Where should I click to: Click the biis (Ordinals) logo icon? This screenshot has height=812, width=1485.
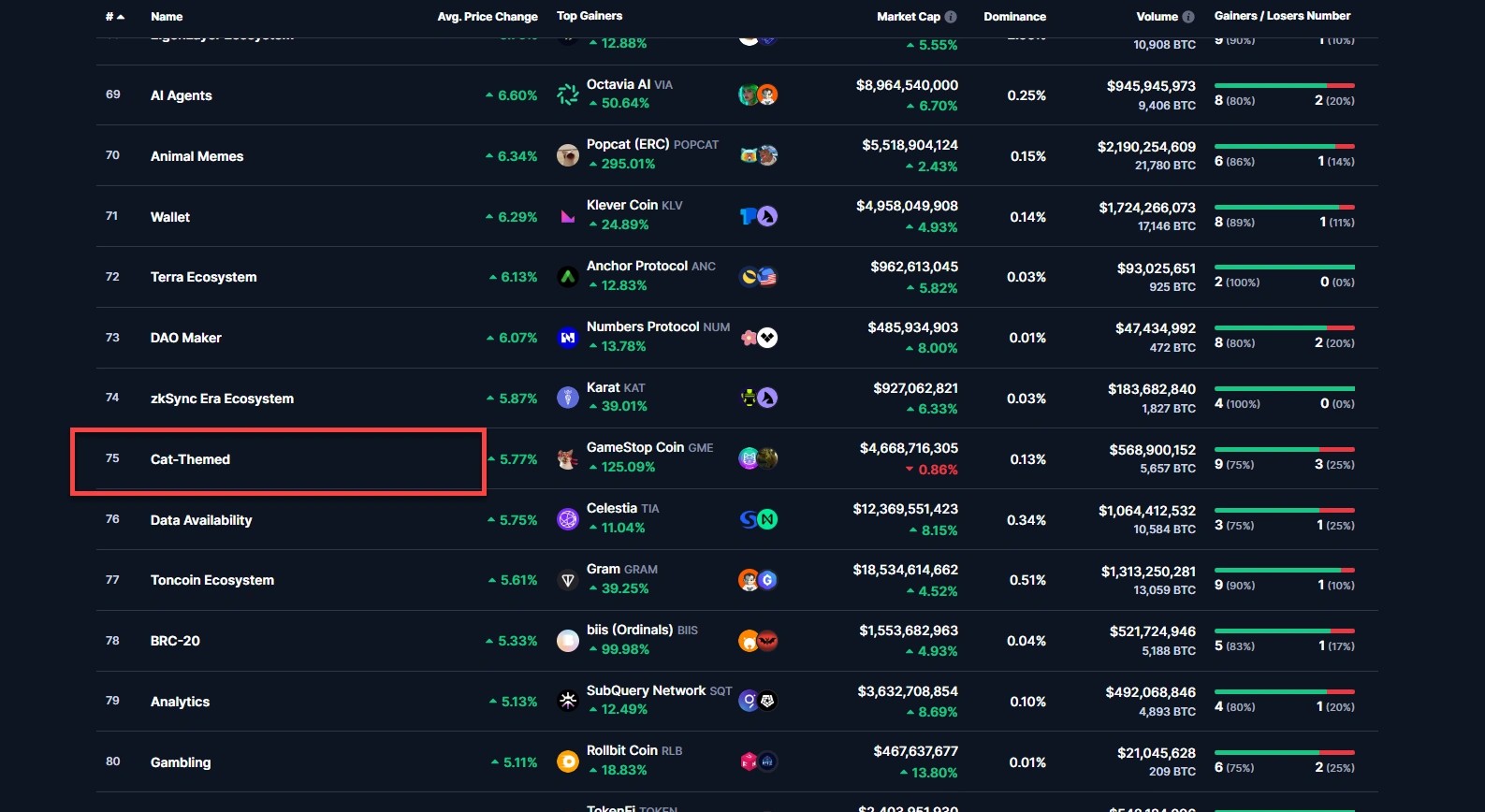click(568, 641)
